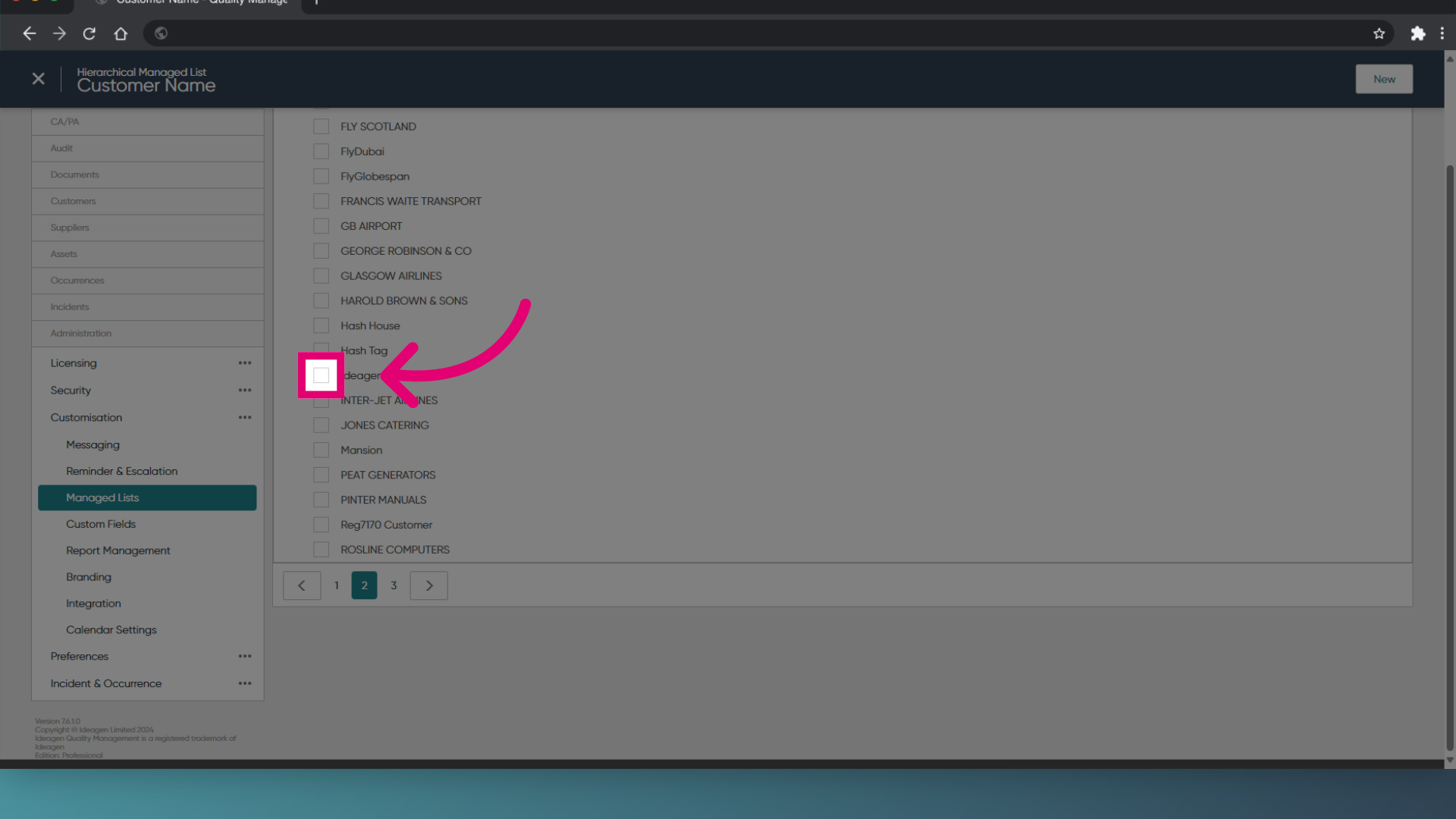Select the Managed Lists item
Image resolution: width=1456 pixels, height=819 pixels.
point(147,498)
